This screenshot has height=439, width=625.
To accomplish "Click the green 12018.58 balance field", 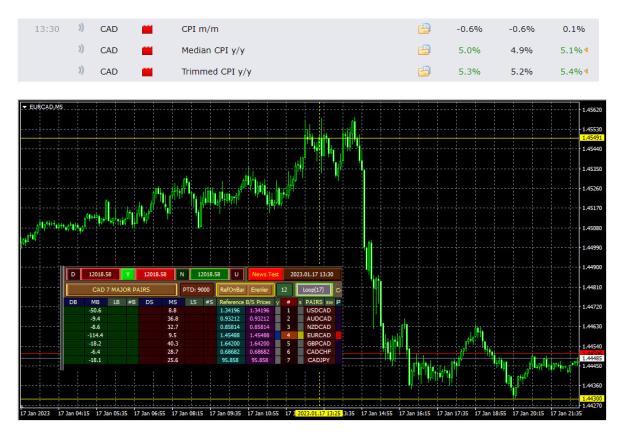I will [x=209, y=274].
